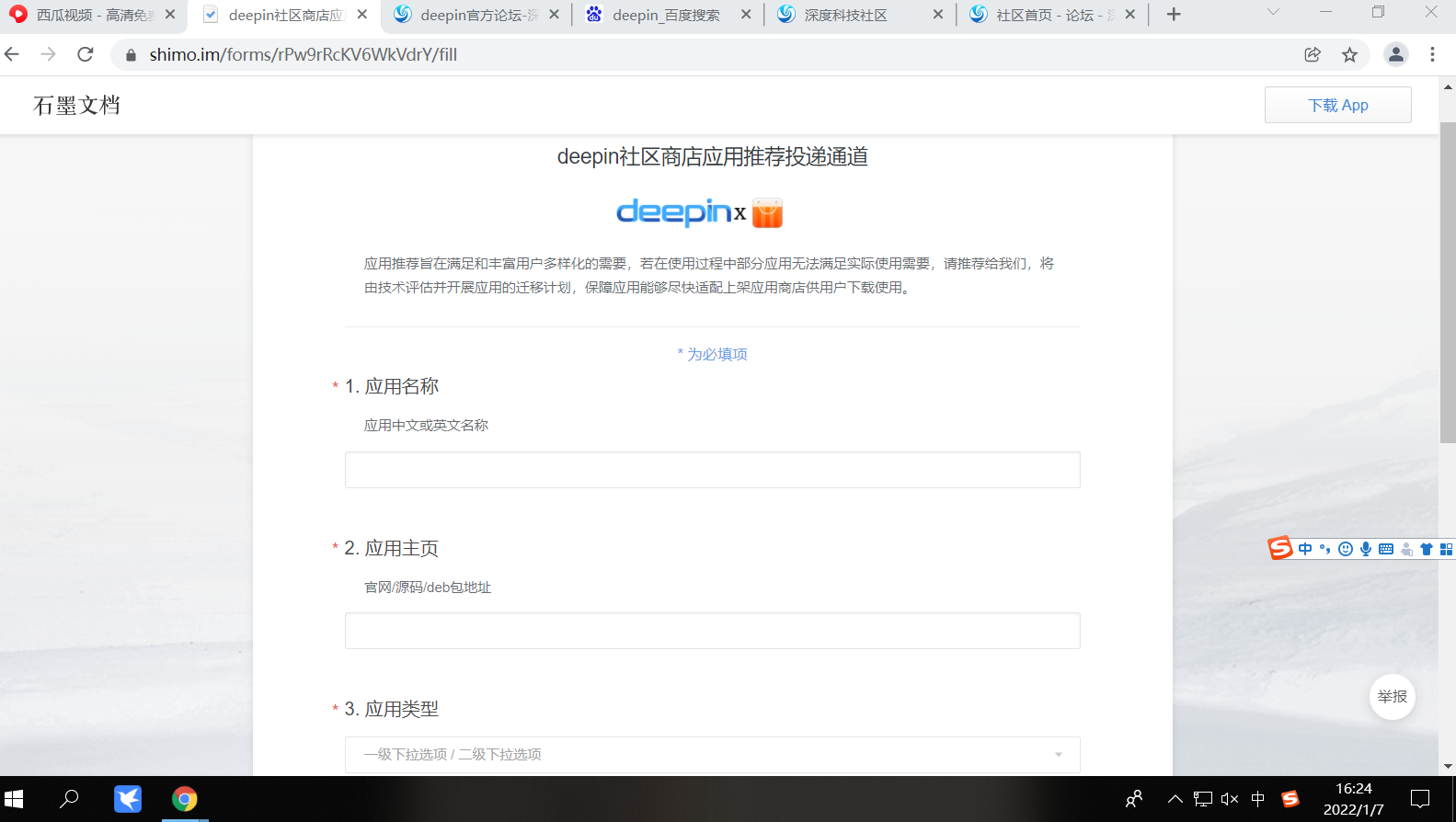Click the deepin logo image
This screenshot has width=1456, height=822.
tap(673, 212)
